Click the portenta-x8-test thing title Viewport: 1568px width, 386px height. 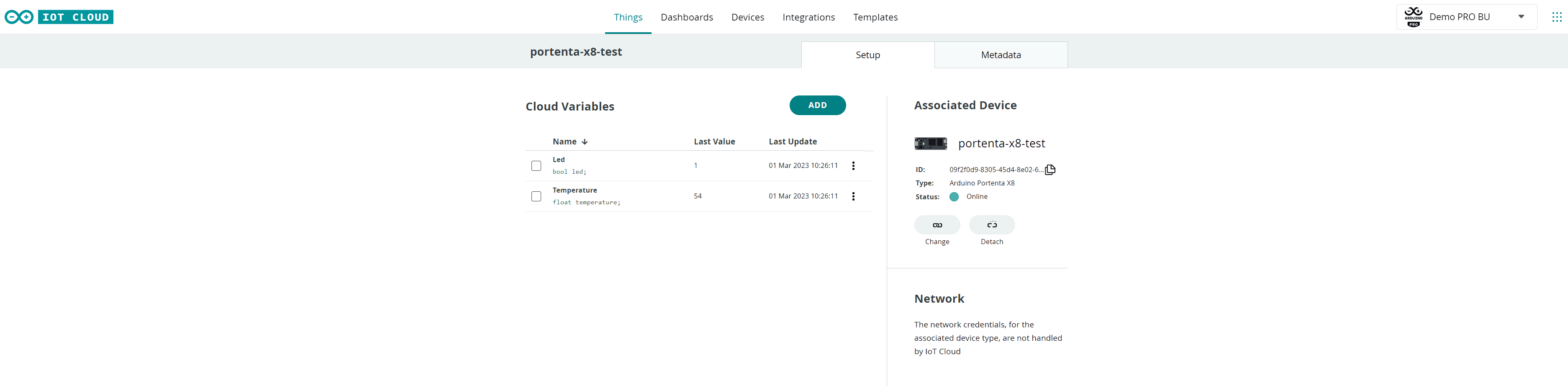[576, 52]
